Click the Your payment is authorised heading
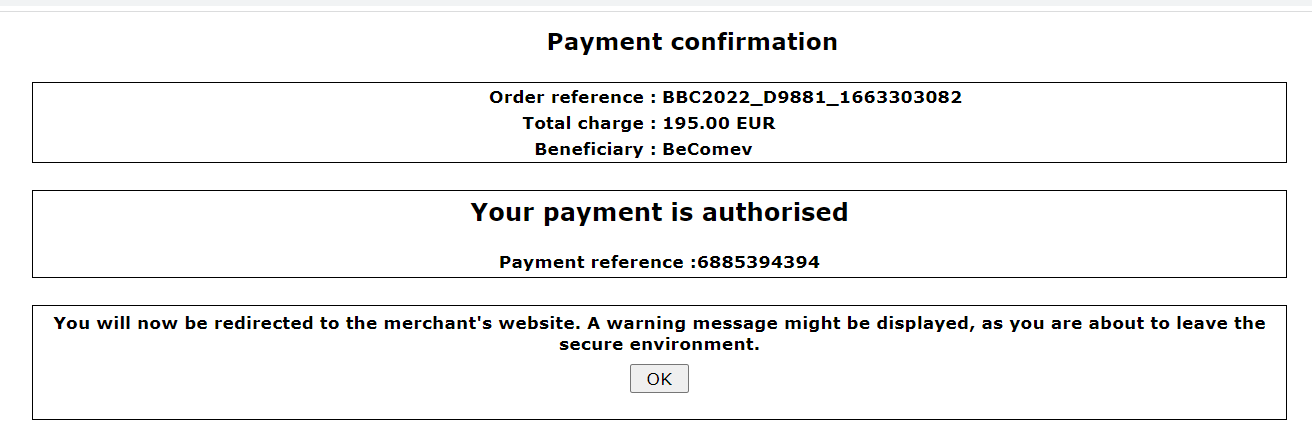This screenshot has height=426, width=1312. pos(659,212)
